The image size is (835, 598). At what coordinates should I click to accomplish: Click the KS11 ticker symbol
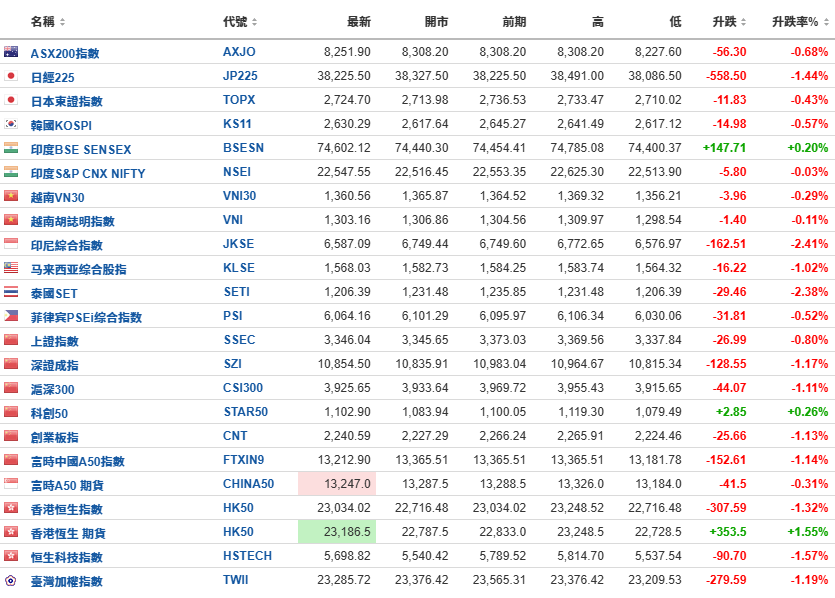pyautogui.click(x=237, y=124)
